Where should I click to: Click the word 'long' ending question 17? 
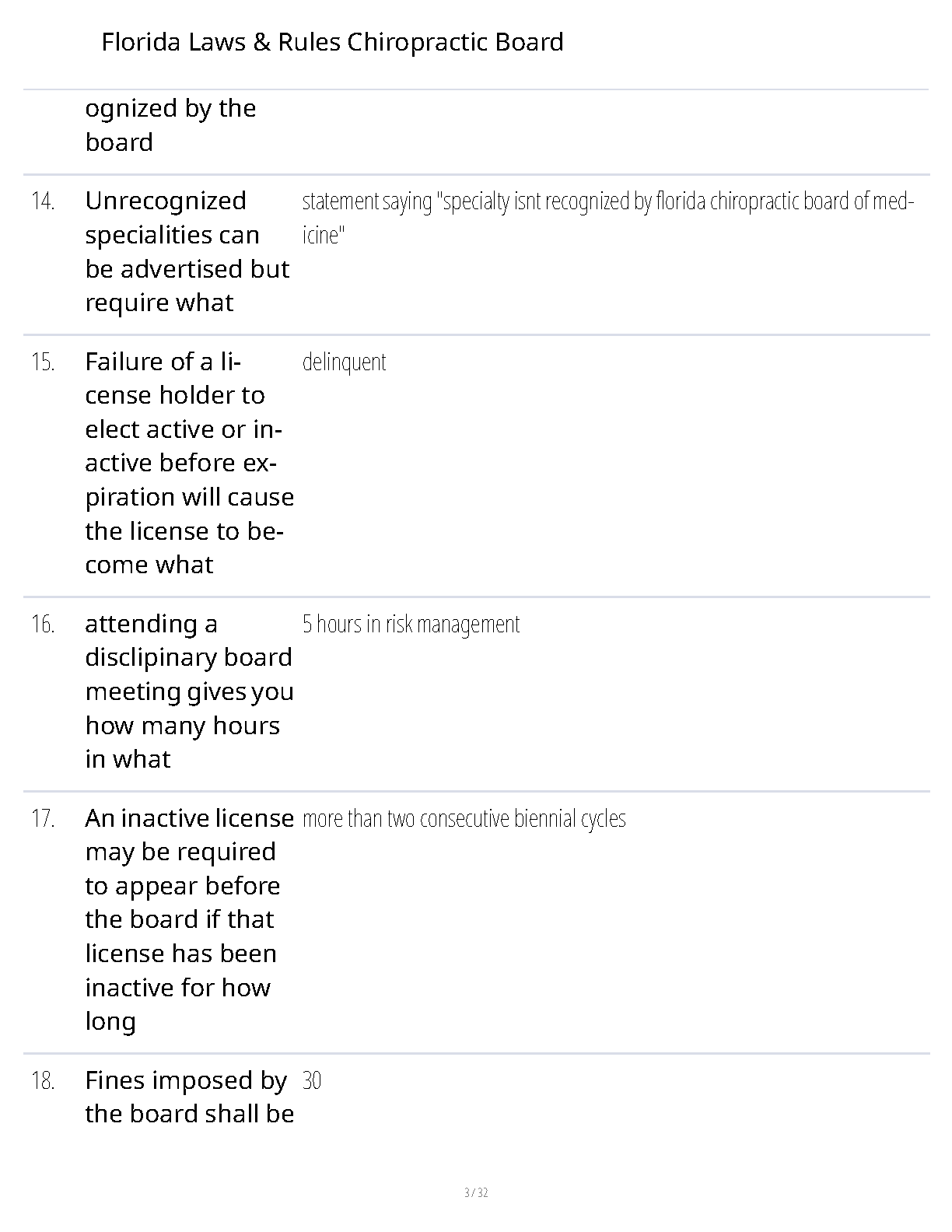(x=110, y=1021)
